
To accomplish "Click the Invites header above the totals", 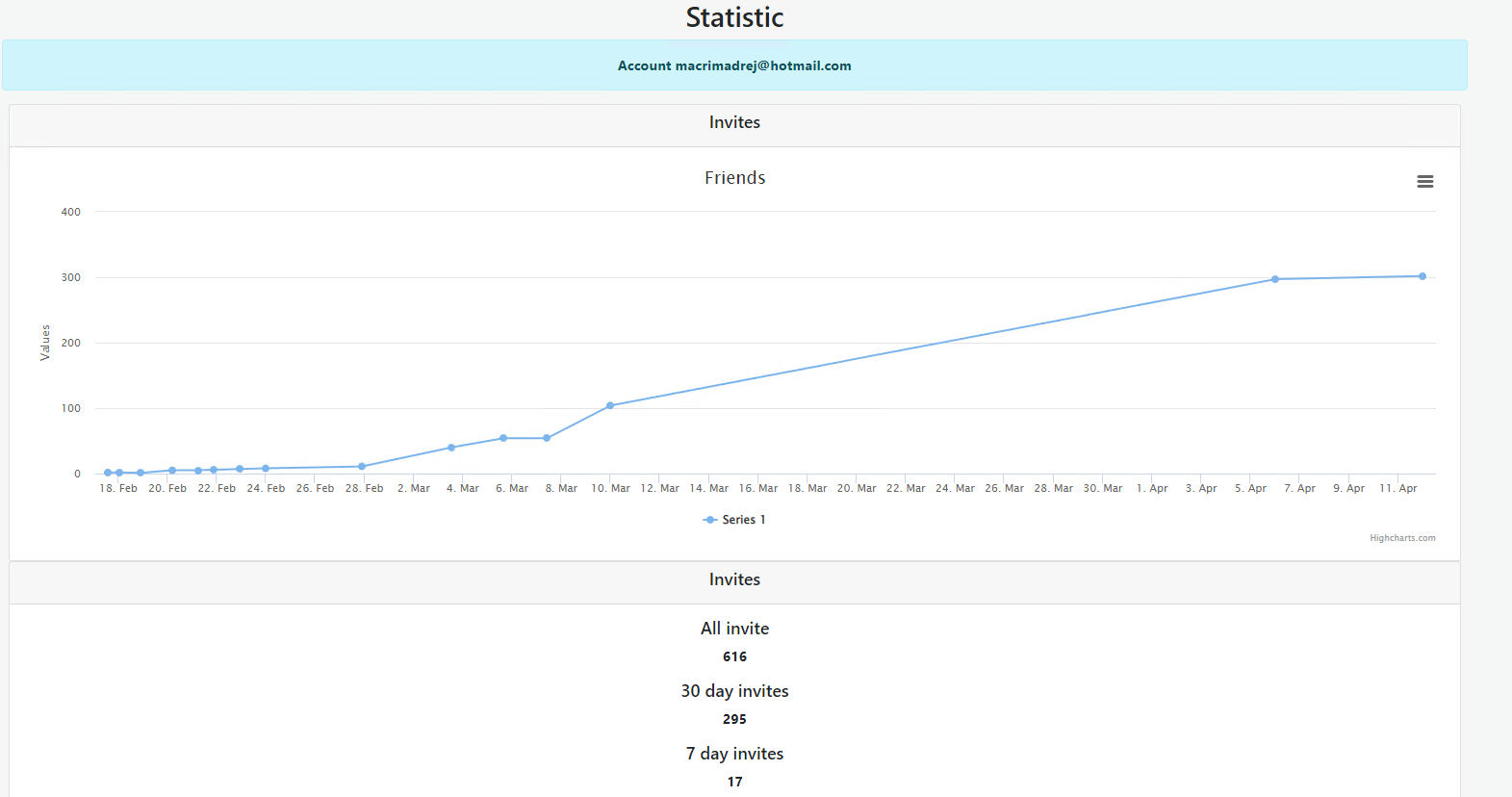I will click(x=734, y=579).
